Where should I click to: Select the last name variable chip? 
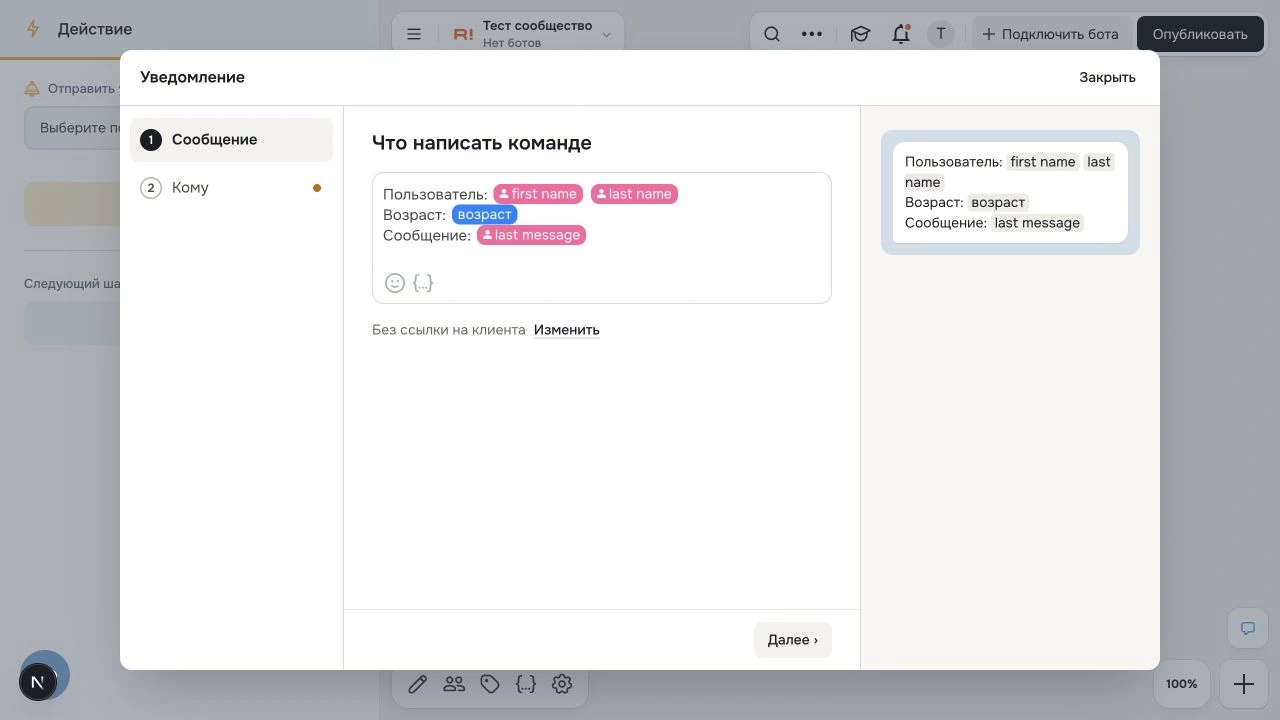[634, 194]
